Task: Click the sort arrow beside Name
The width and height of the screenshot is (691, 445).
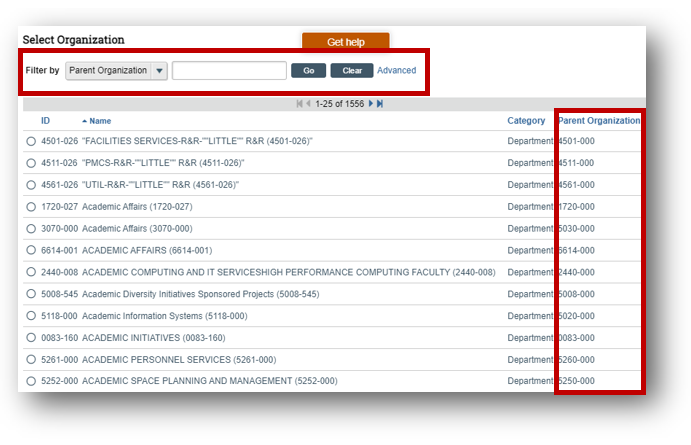Action: point(84,121)
